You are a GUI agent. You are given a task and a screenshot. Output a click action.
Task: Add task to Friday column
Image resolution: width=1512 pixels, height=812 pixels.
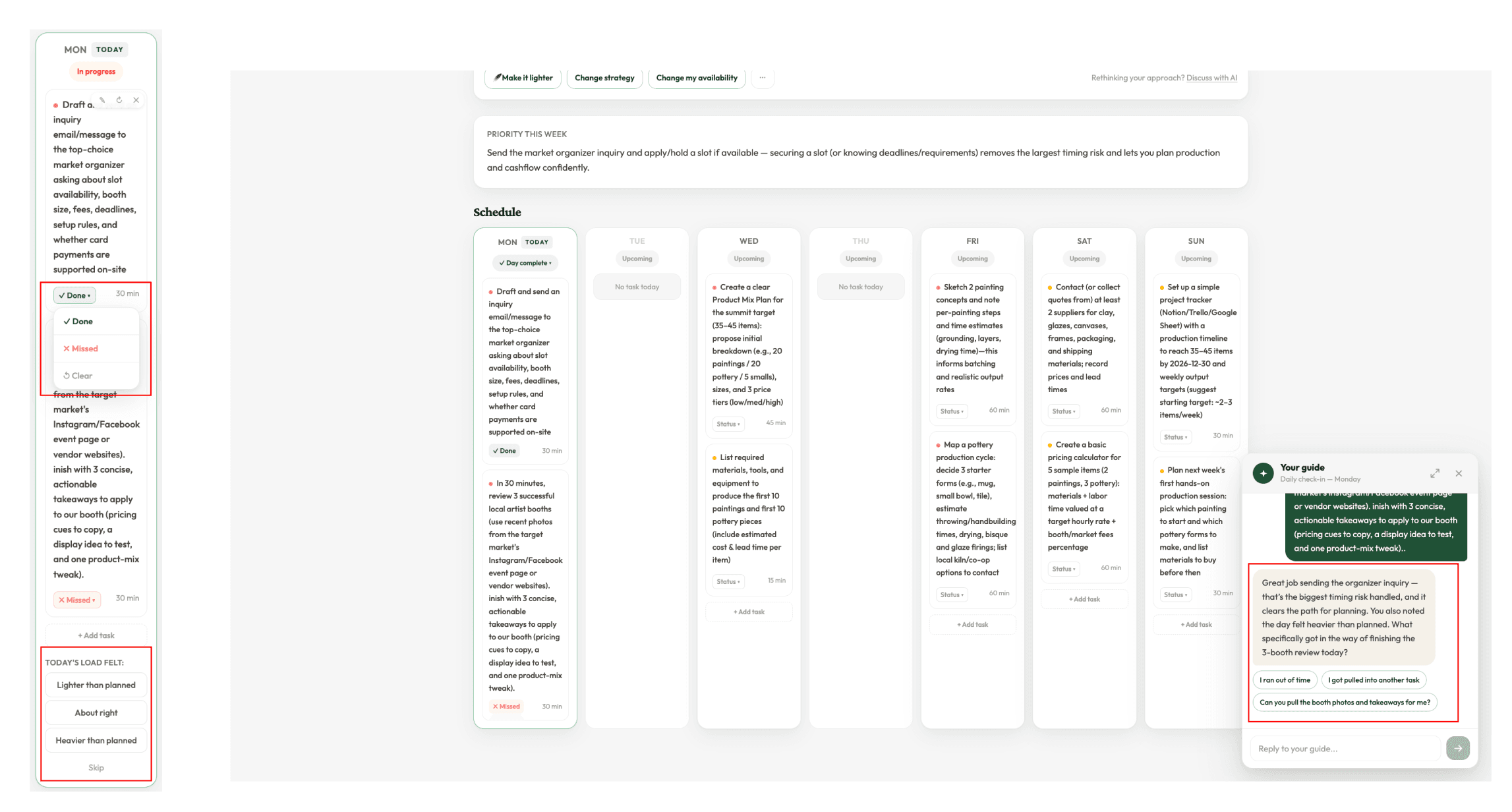tap(972, 624)
